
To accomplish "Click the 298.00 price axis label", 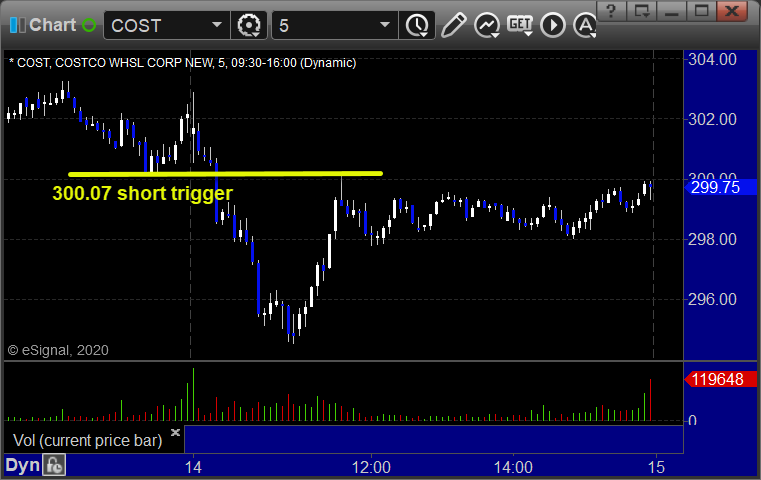I will click(x=712, y=239).
